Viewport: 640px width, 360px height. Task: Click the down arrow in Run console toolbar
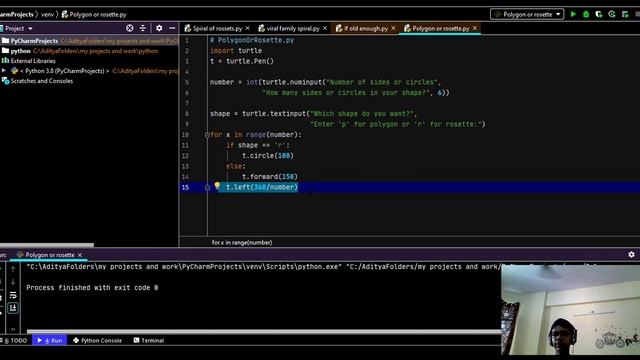pyautogui.click(x=13, y=282)
